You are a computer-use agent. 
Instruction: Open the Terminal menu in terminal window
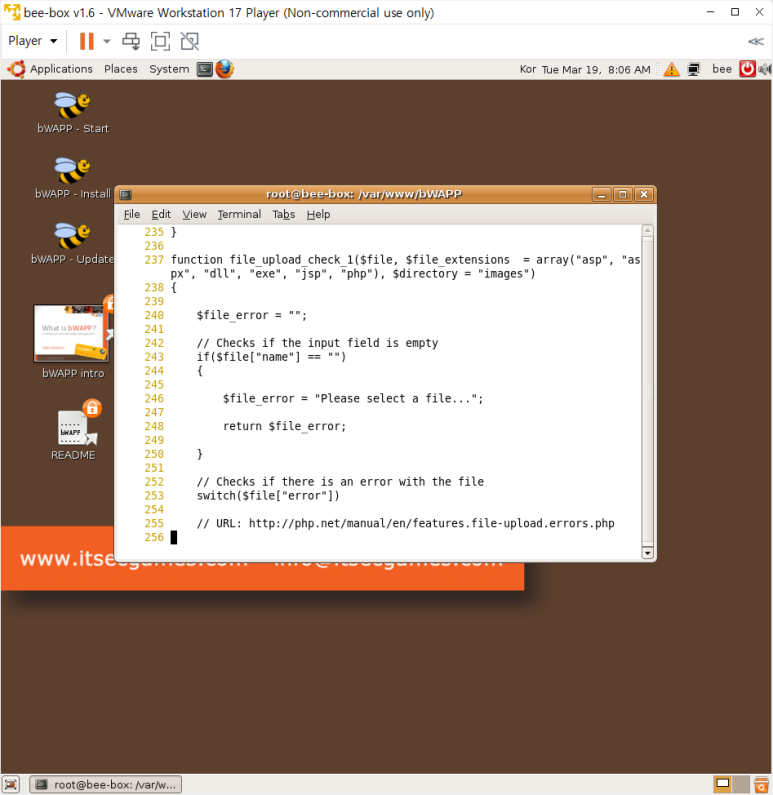[239, 214]
